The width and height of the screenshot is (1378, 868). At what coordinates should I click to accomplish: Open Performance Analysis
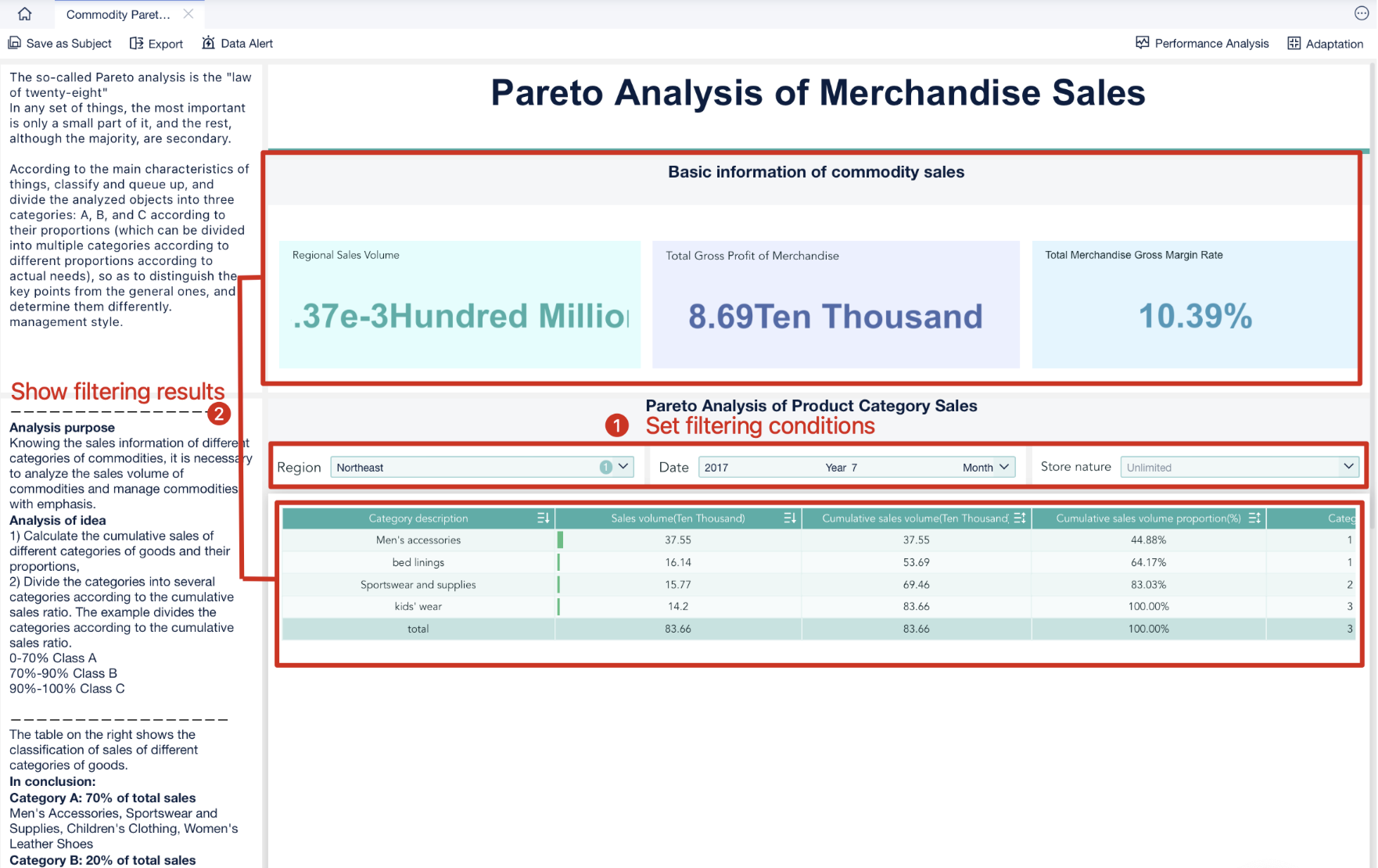click(x=1202, y=44)
